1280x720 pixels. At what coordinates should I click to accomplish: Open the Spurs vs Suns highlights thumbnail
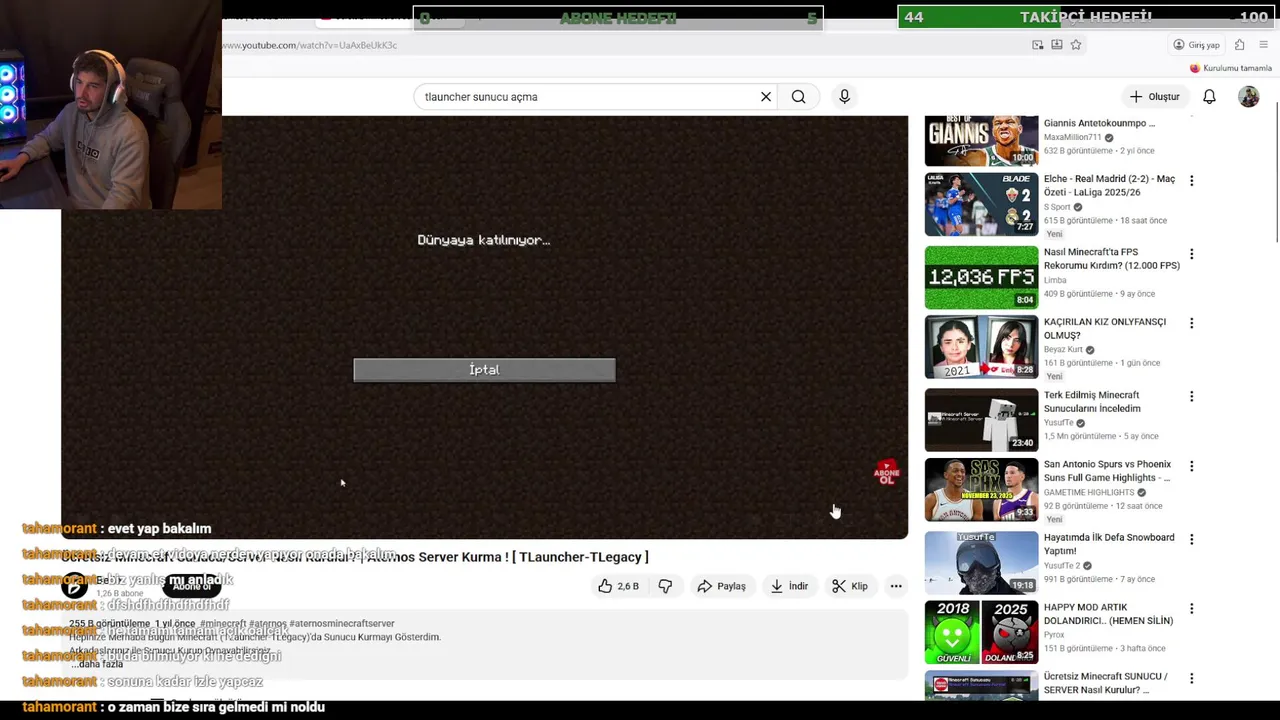click(x=981, y=490)
